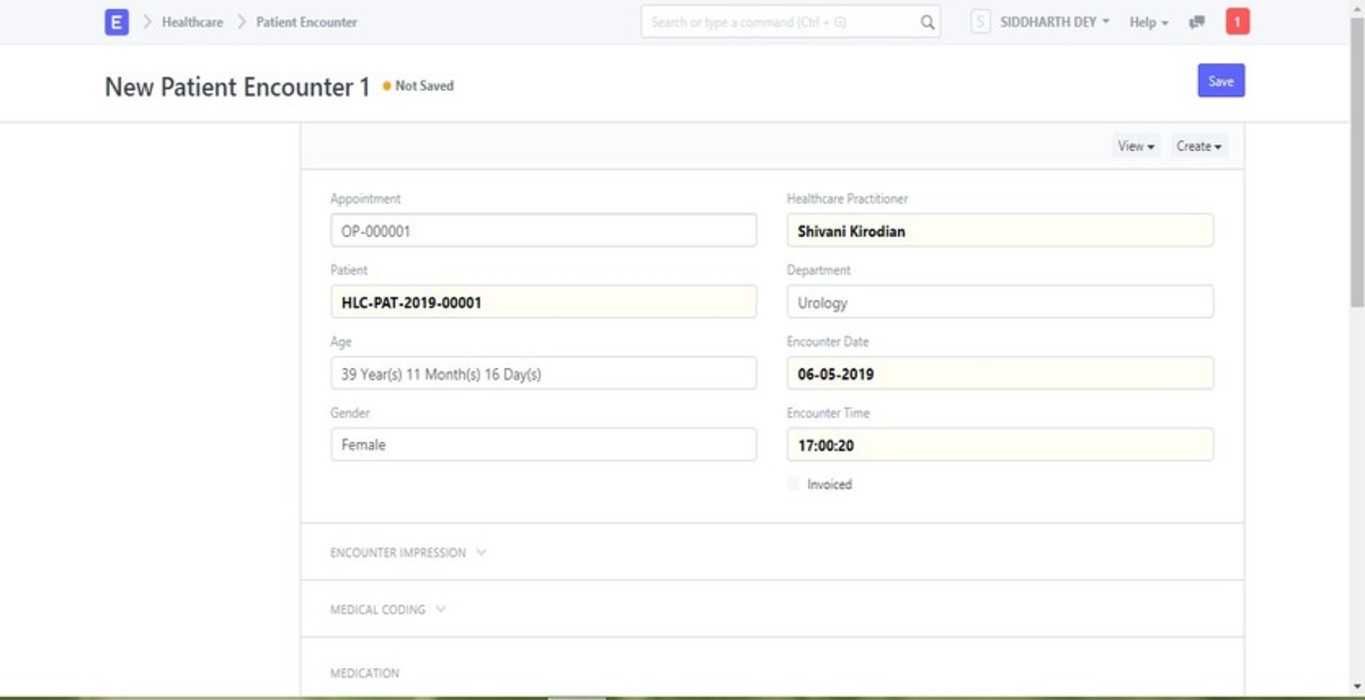Focus the search command bar
The height and width of the screenshot is (700, 1365).
[x=780, y=22]
